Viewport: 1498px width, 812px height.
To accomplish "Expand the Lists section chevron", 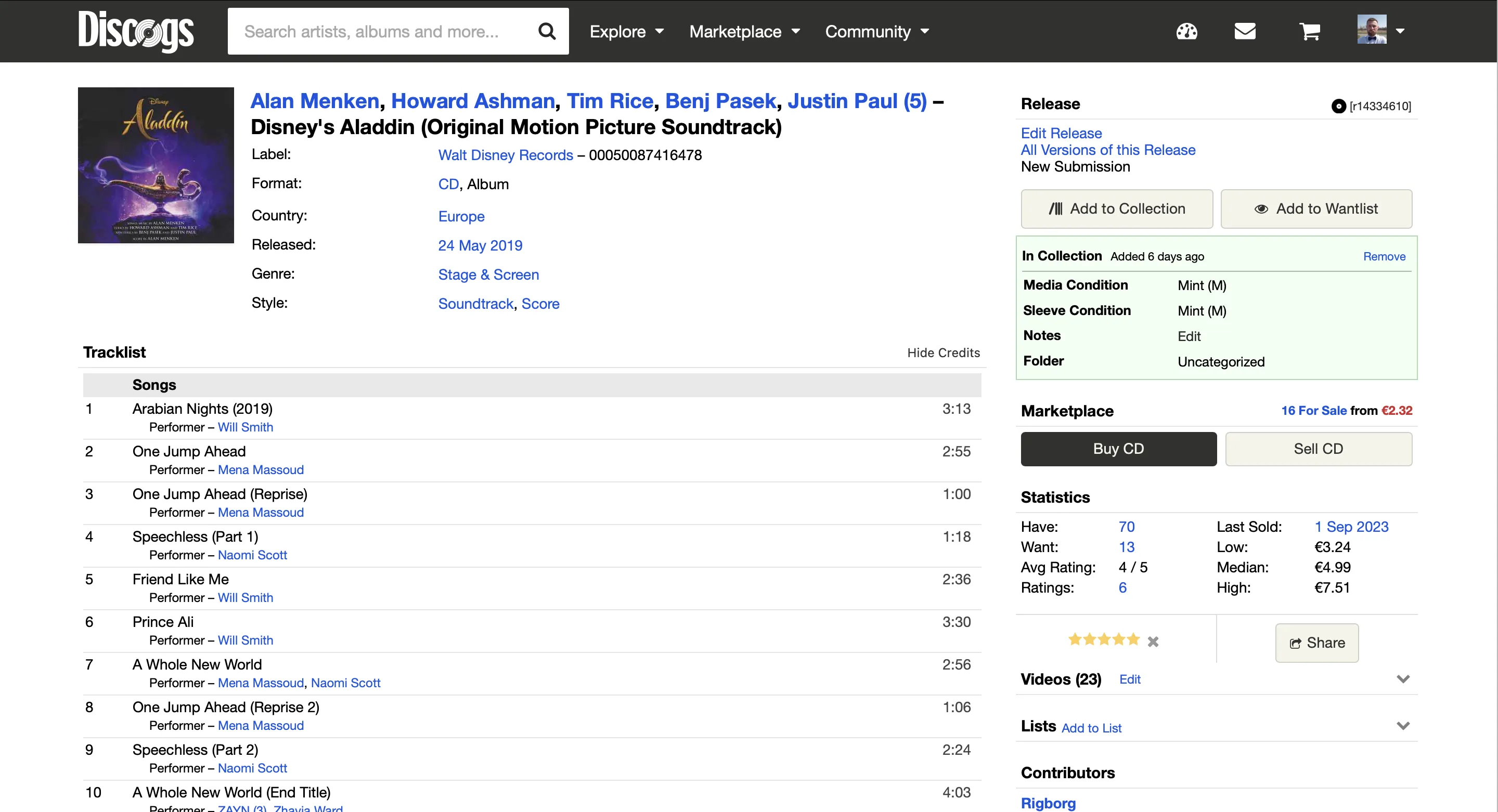I will point(1404,725).
